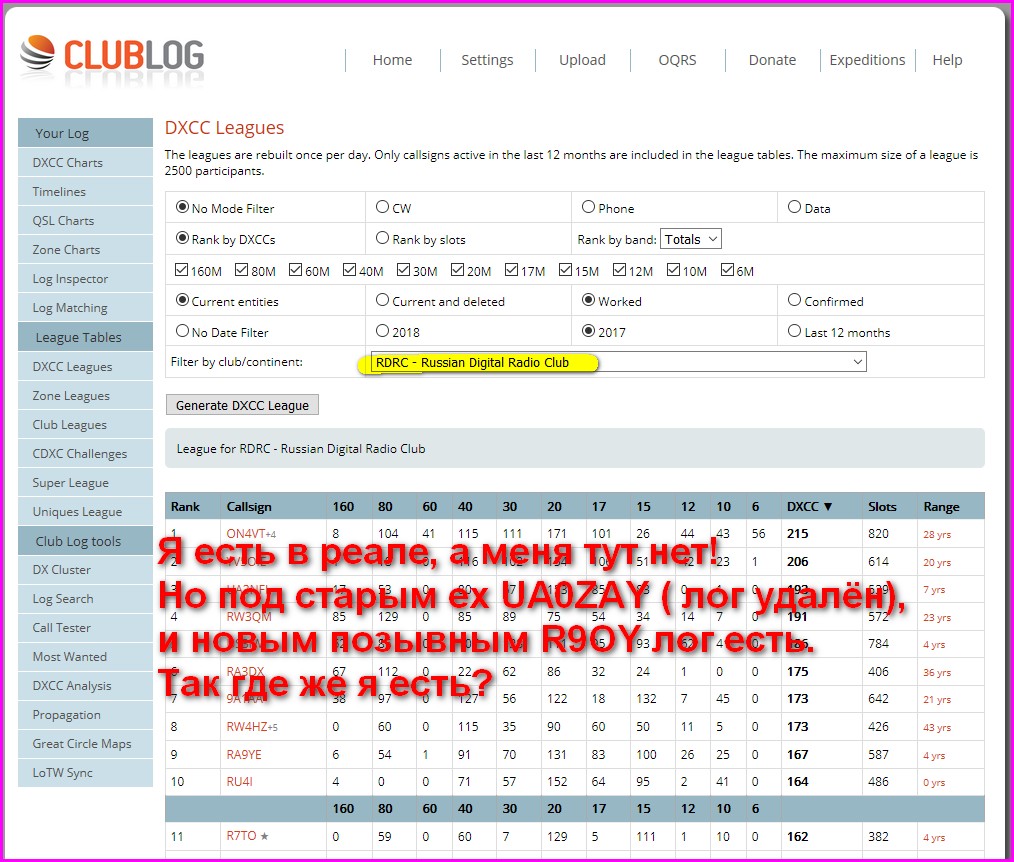Select Rank by slots radio button
This screenshot has height=862, width=1014.
pyautogui.click(x=383, y=239)
